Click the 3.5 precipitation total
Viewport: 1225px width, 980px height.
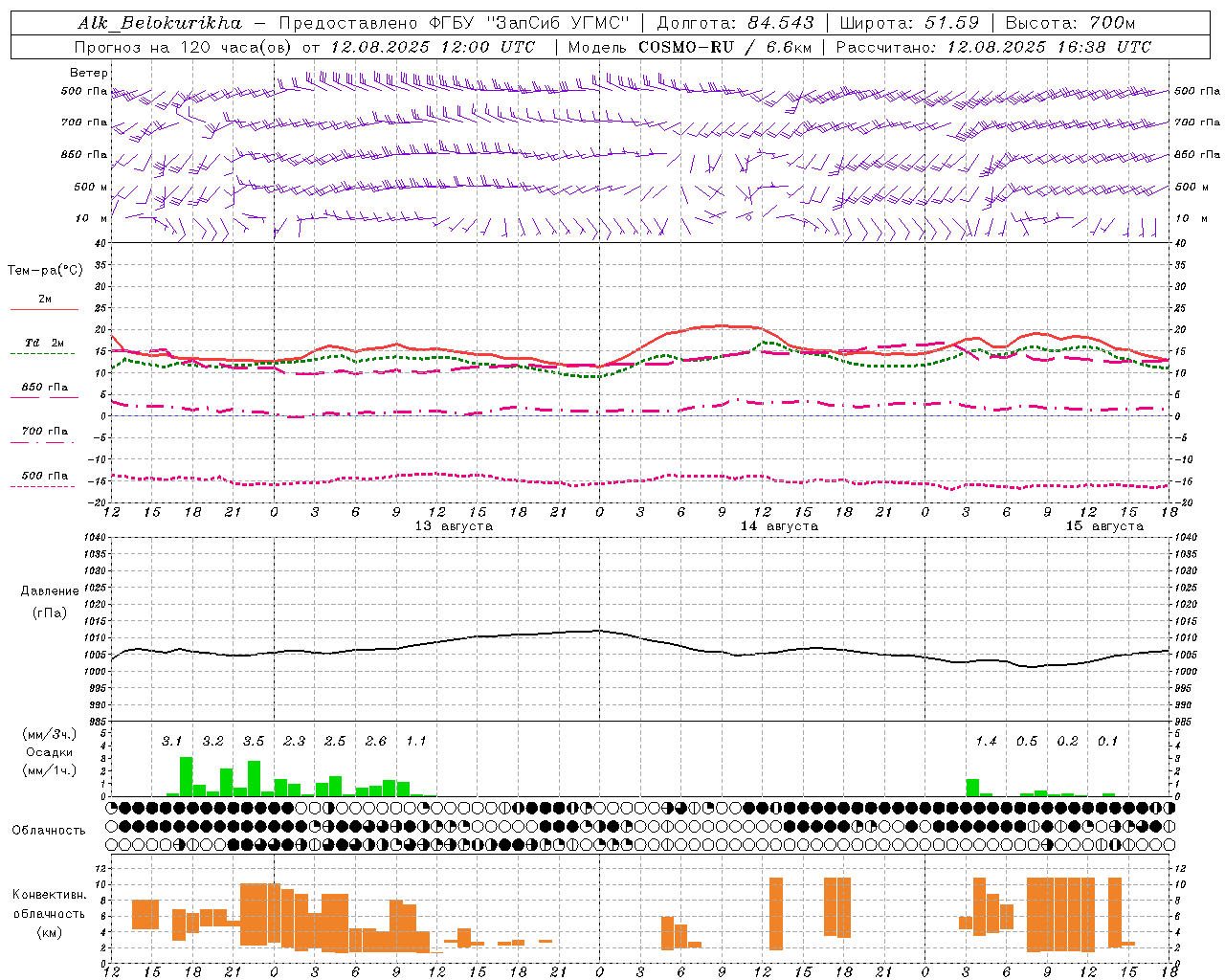click(254, 742)
